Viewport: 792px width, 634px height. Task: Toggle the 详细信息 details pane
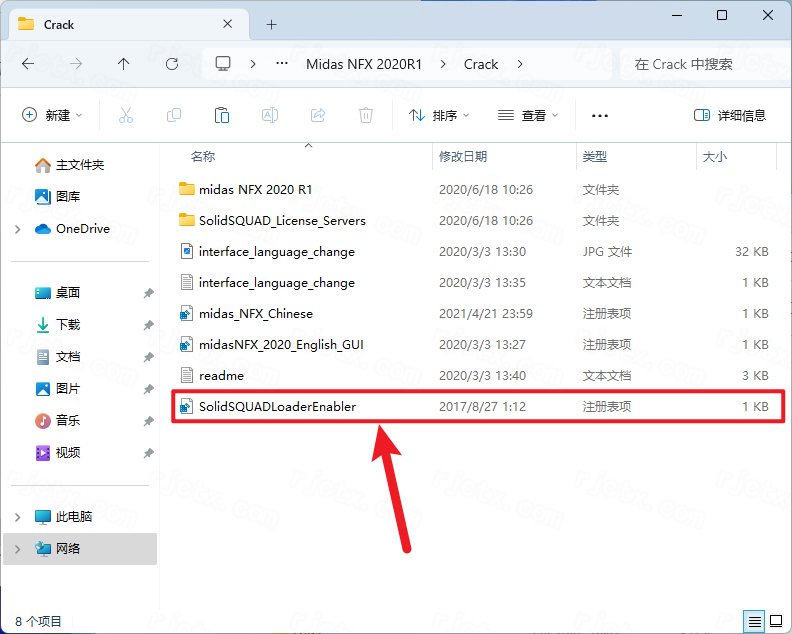point(729,115)
